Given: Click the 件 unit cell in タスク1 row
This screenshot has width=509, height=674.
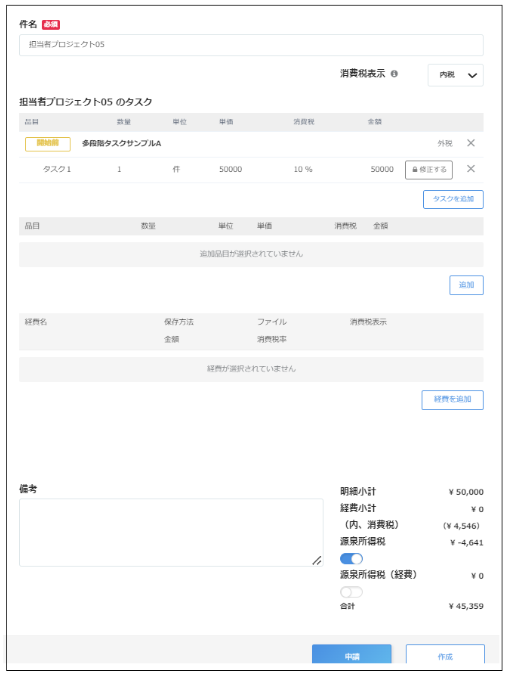Looking at the screenshot, I should pyautogui.click(x=176, y=169).
